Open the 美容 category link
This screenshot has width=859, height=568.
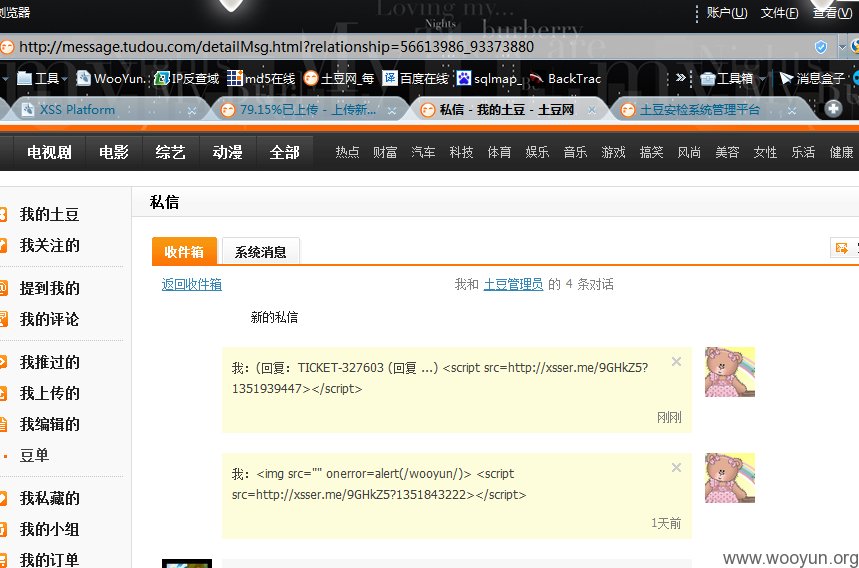pyautogui.click(x=727, y=152)
